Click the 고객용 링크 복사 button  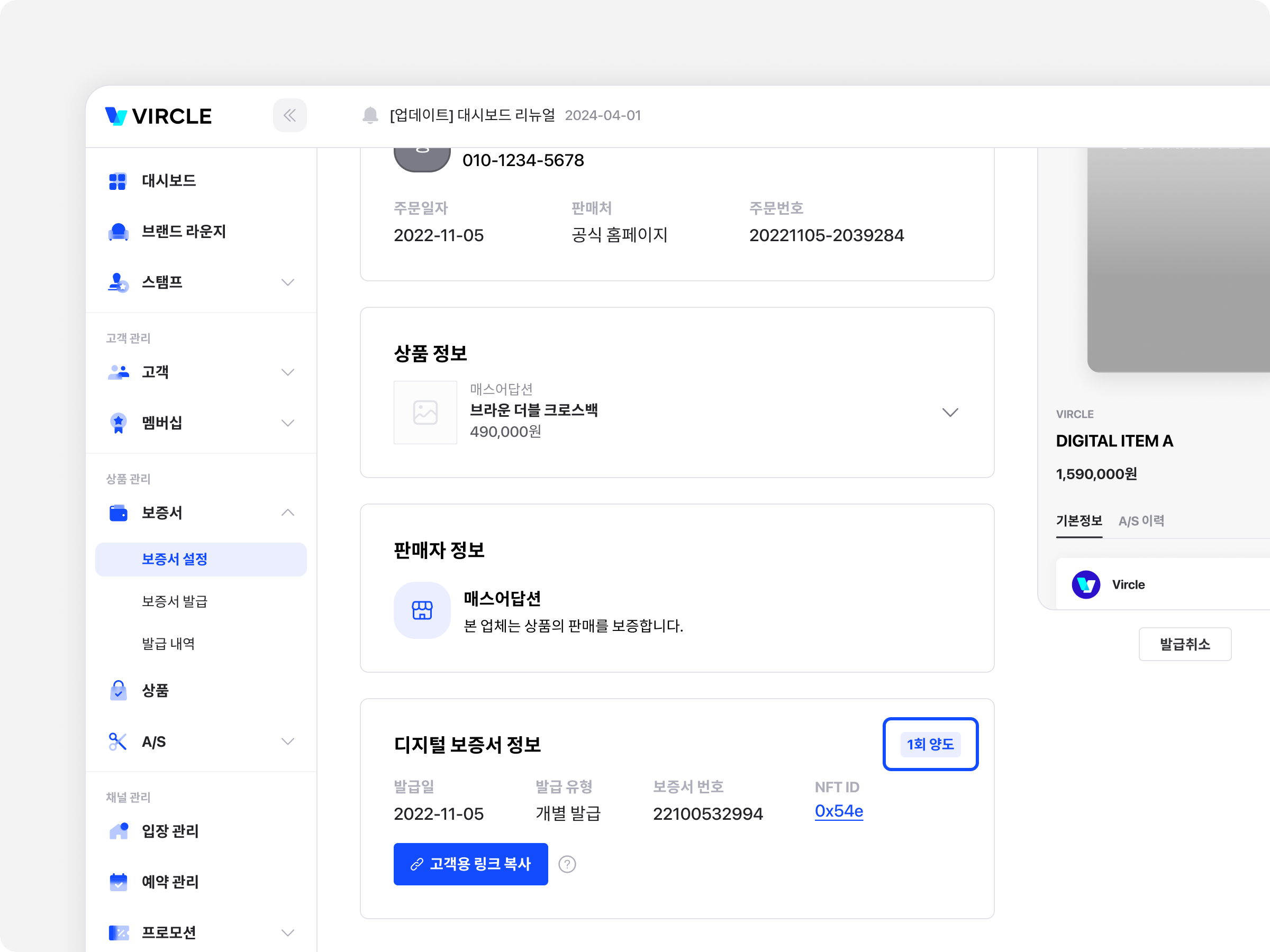pos(470,864)
